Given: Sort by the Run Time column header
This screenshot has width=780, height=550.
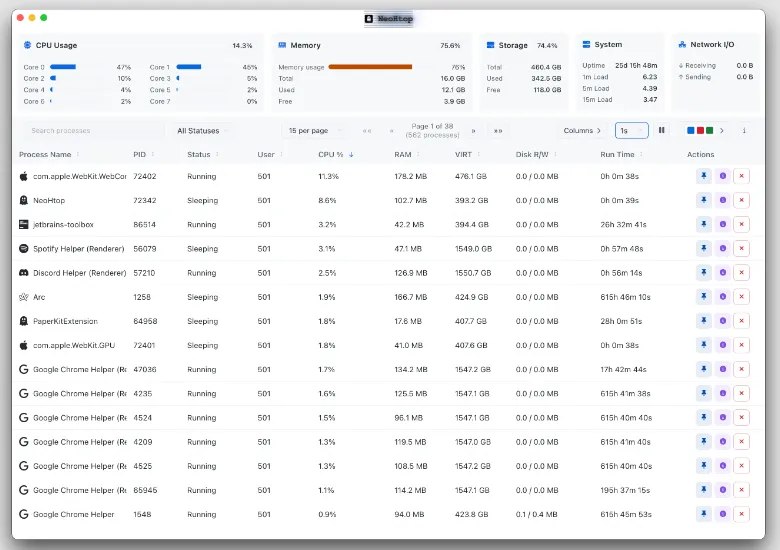Looking at the screenshot, I should coord(620,155).
